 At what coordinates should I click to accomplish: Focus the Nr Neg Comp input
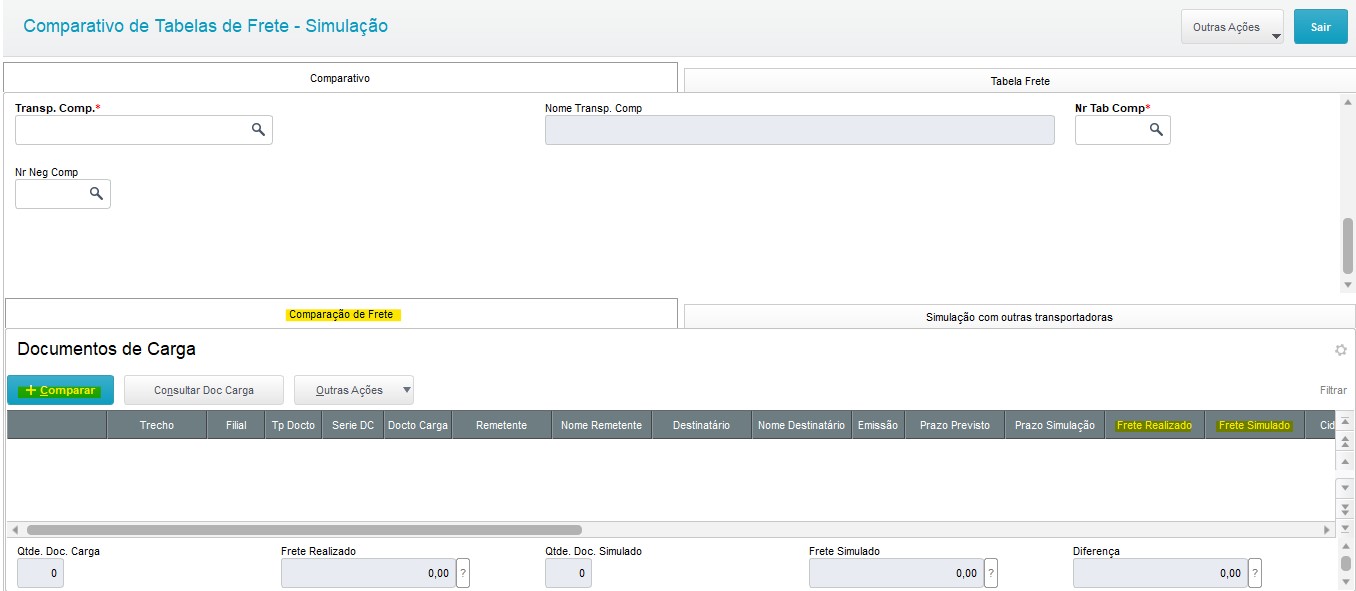(62, 194)
